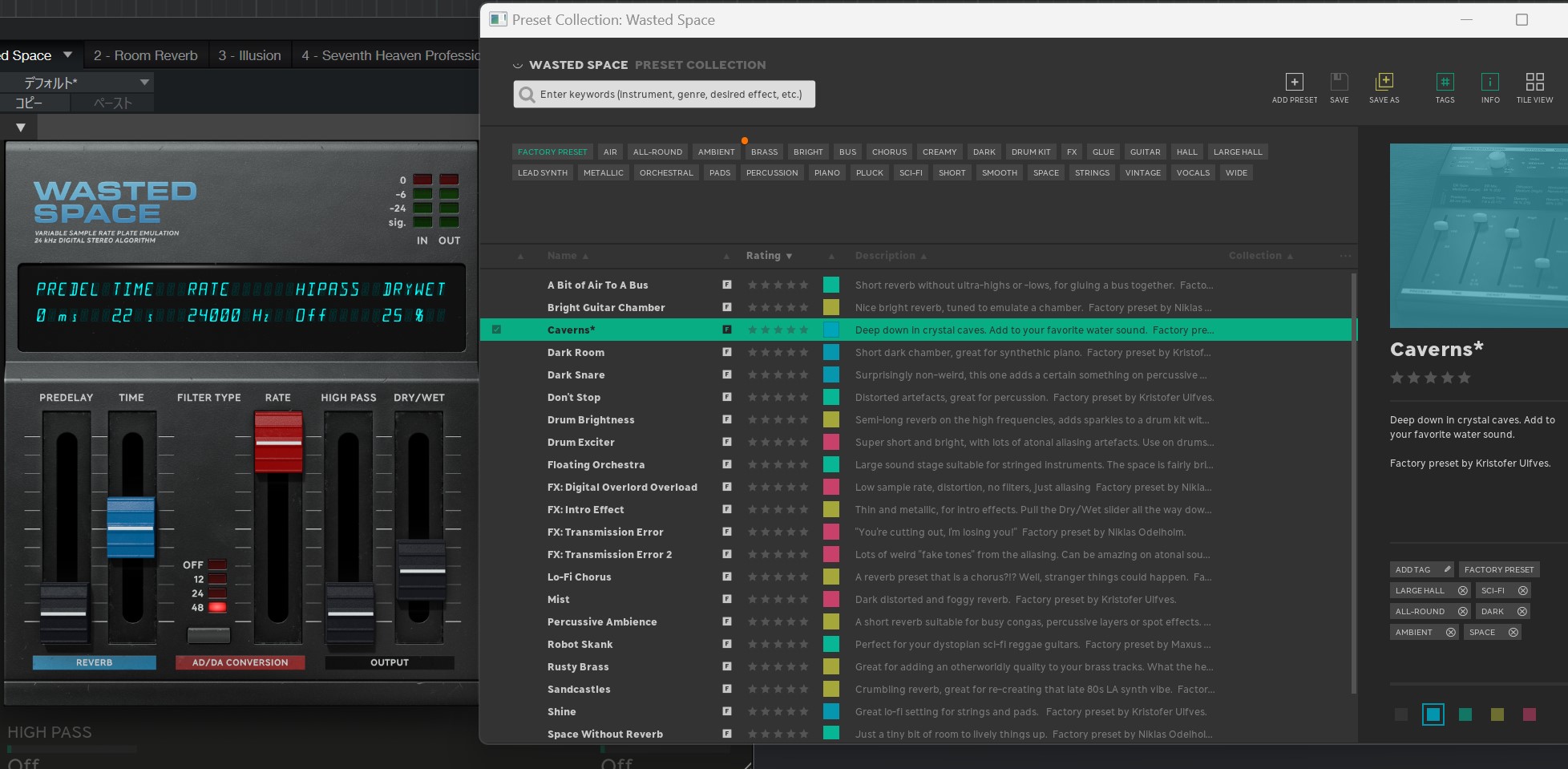Uncheck the Caverns preset checkbox

pos(496,330)
